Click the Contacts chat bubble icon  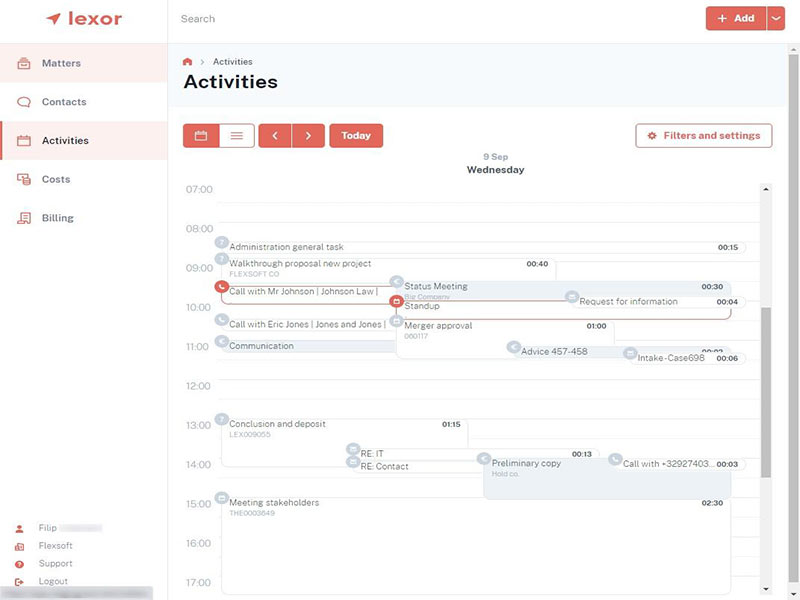(23, 101)
